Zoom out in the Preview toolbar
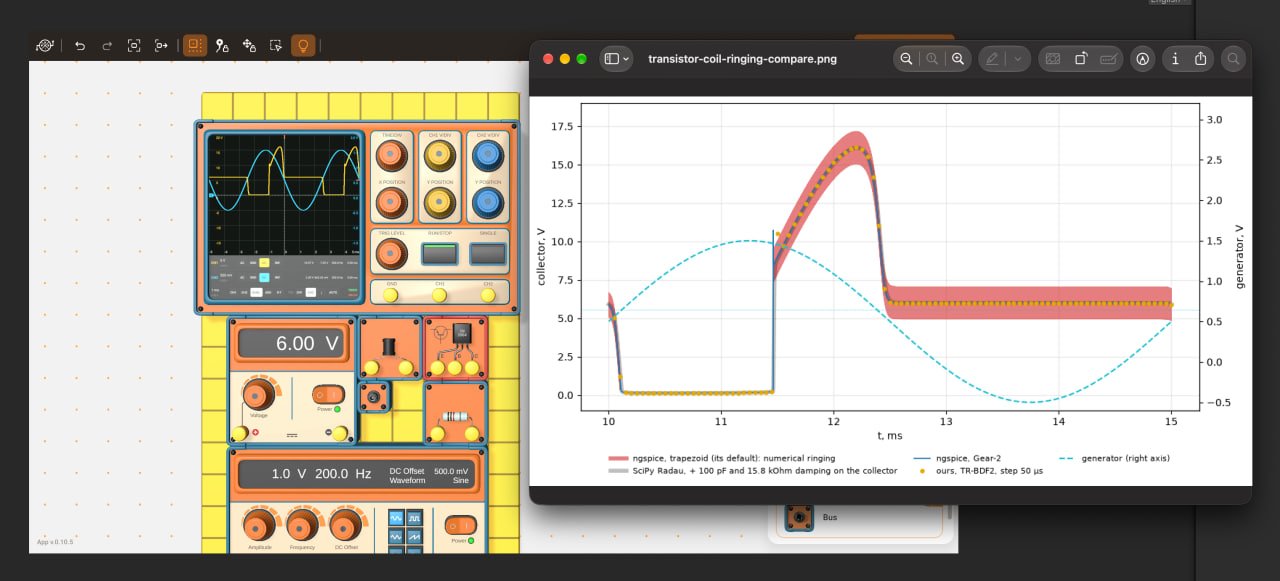The image size is (1280, 581). [906, 59]
